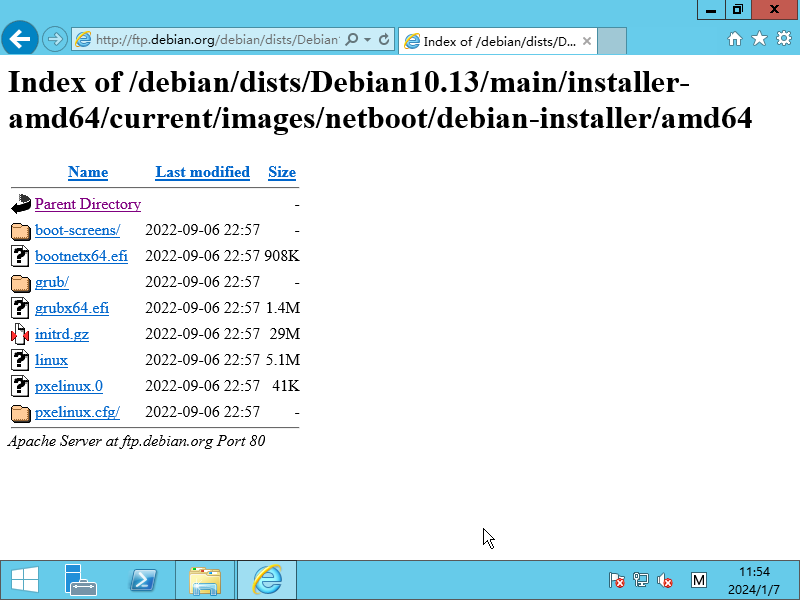Screen dimensions: 800x600
Task: Click the 'Apache Server at ftp.debian.org Port 80' footer
Action: [x=137, y=441]
